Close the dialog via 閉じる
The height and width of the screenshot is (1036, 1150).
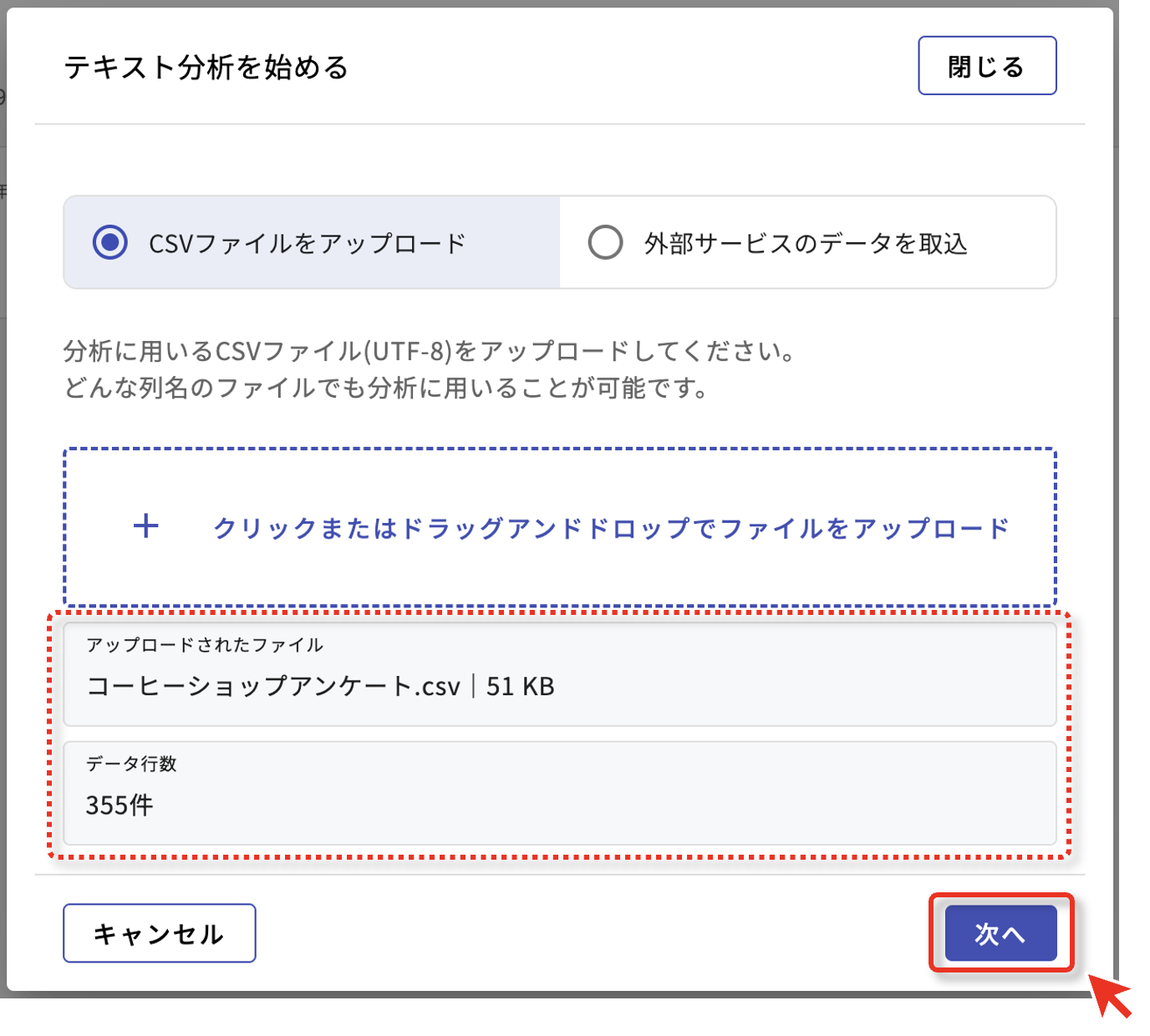986,65
